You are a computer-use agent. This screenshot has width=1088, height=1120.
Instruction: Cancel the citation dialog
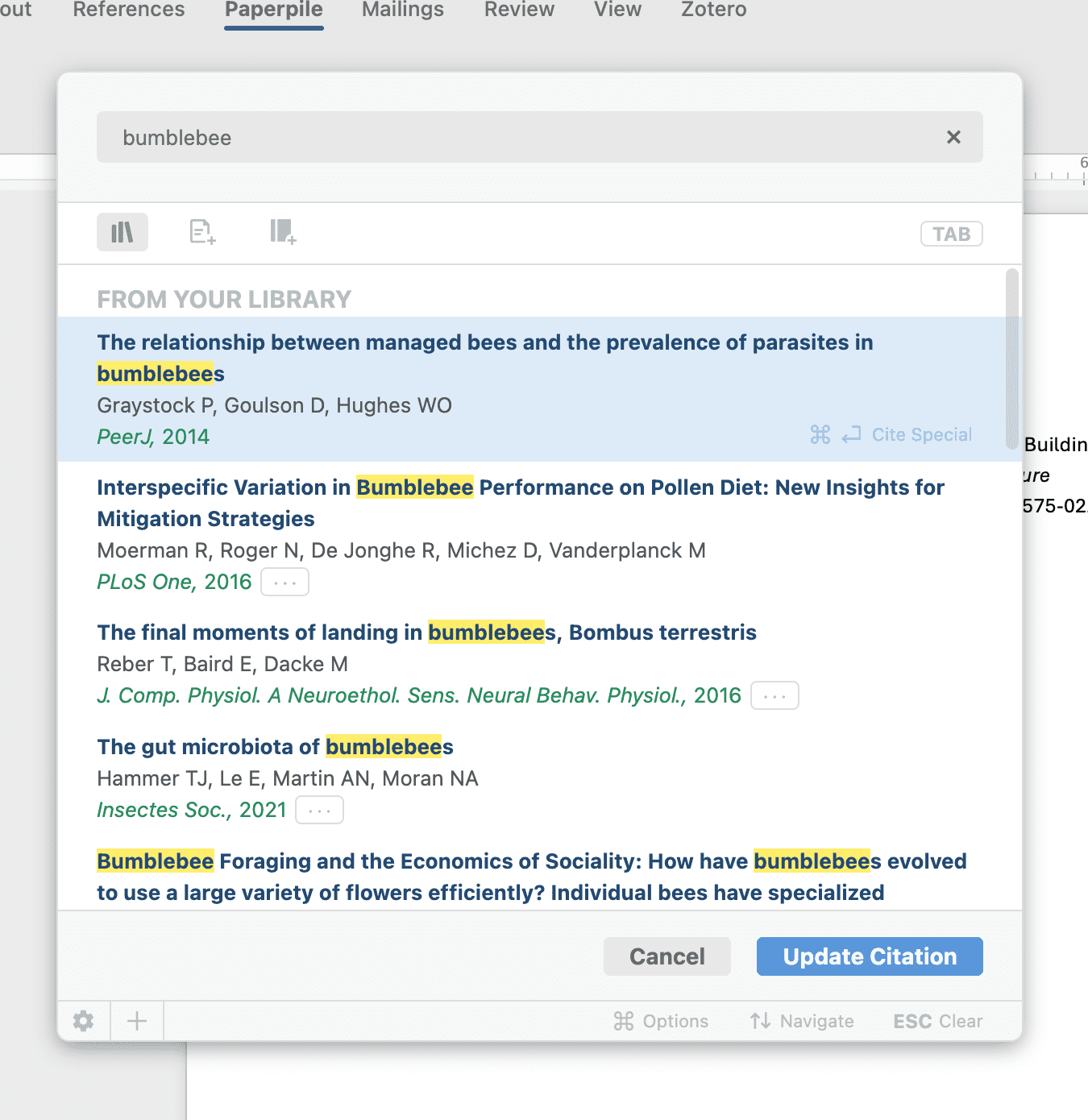(x=667, y=956)
